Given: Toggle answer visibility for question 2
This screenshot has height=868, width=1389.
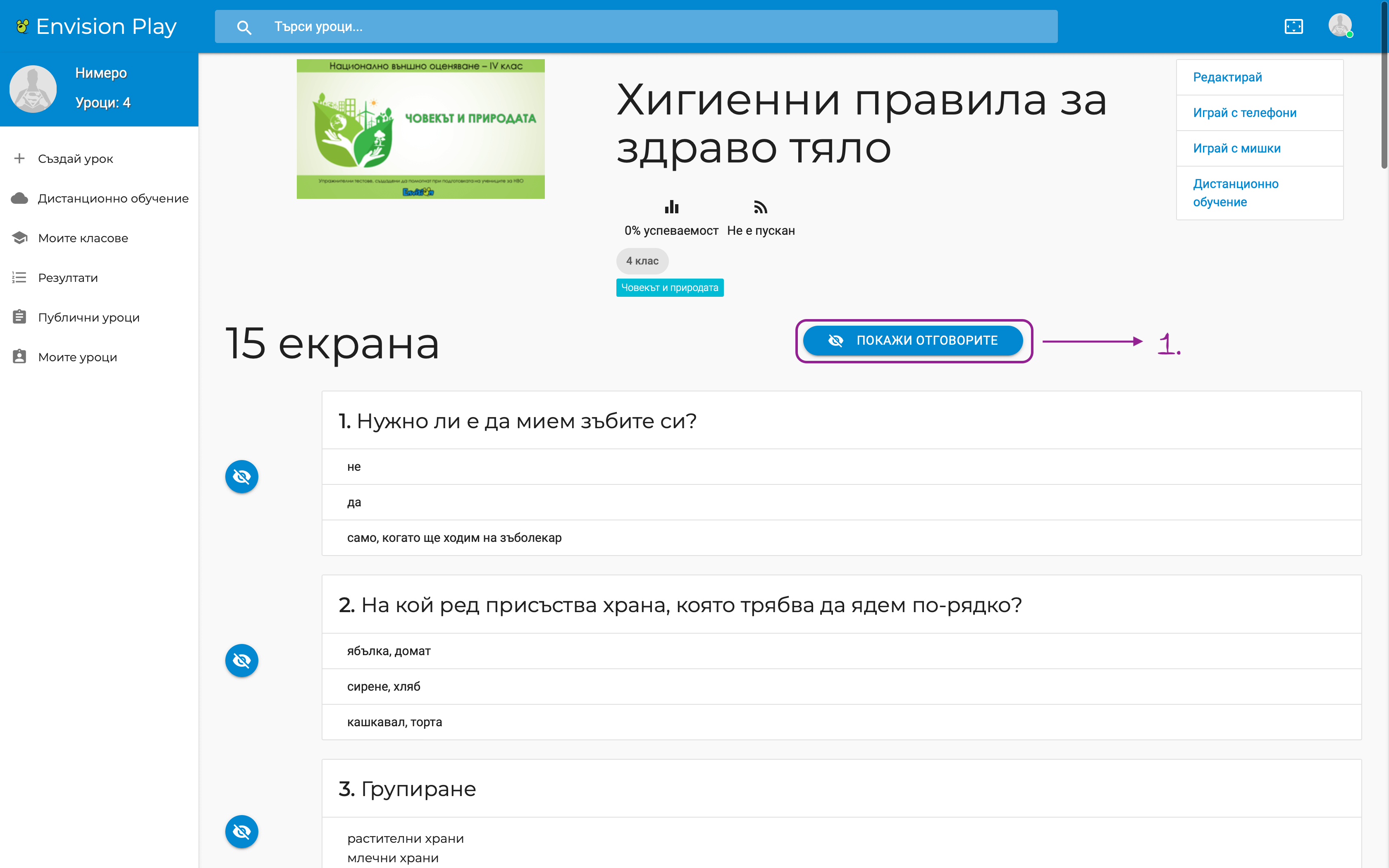Looking at the screenshot, I should (x=242, y=660).
